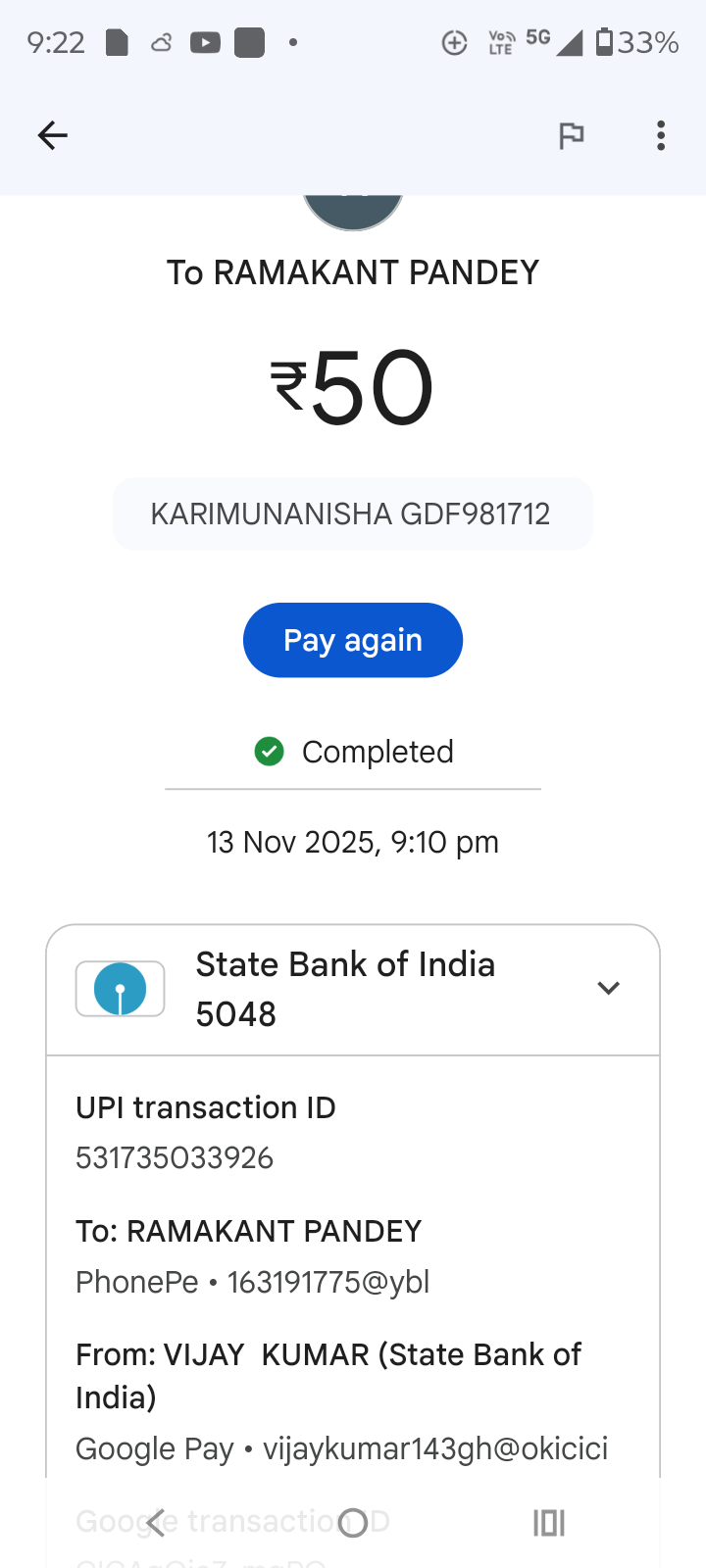Tap the ₹50 amount
This screenshot has height=1568, width=706.
click(352, 389)
